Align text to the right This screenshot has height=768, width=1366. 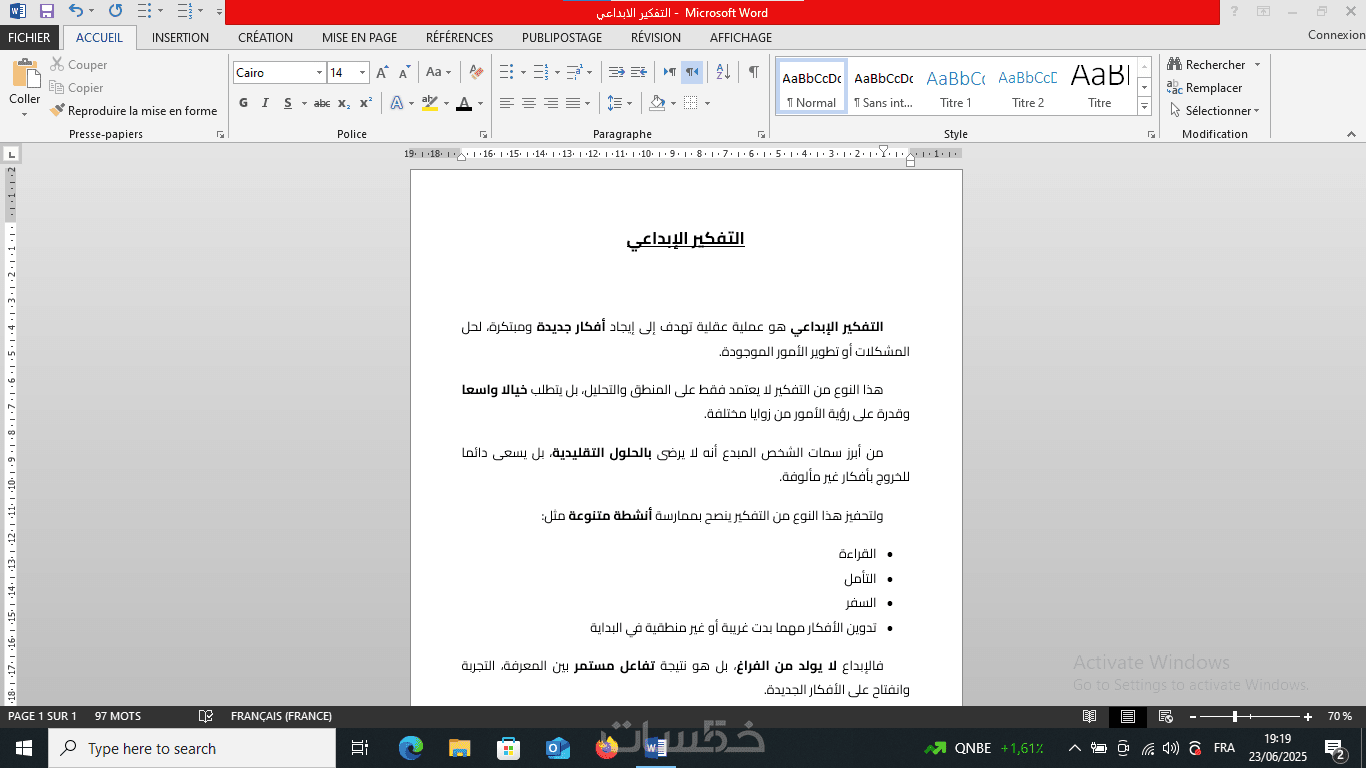(x=551, y=103)
